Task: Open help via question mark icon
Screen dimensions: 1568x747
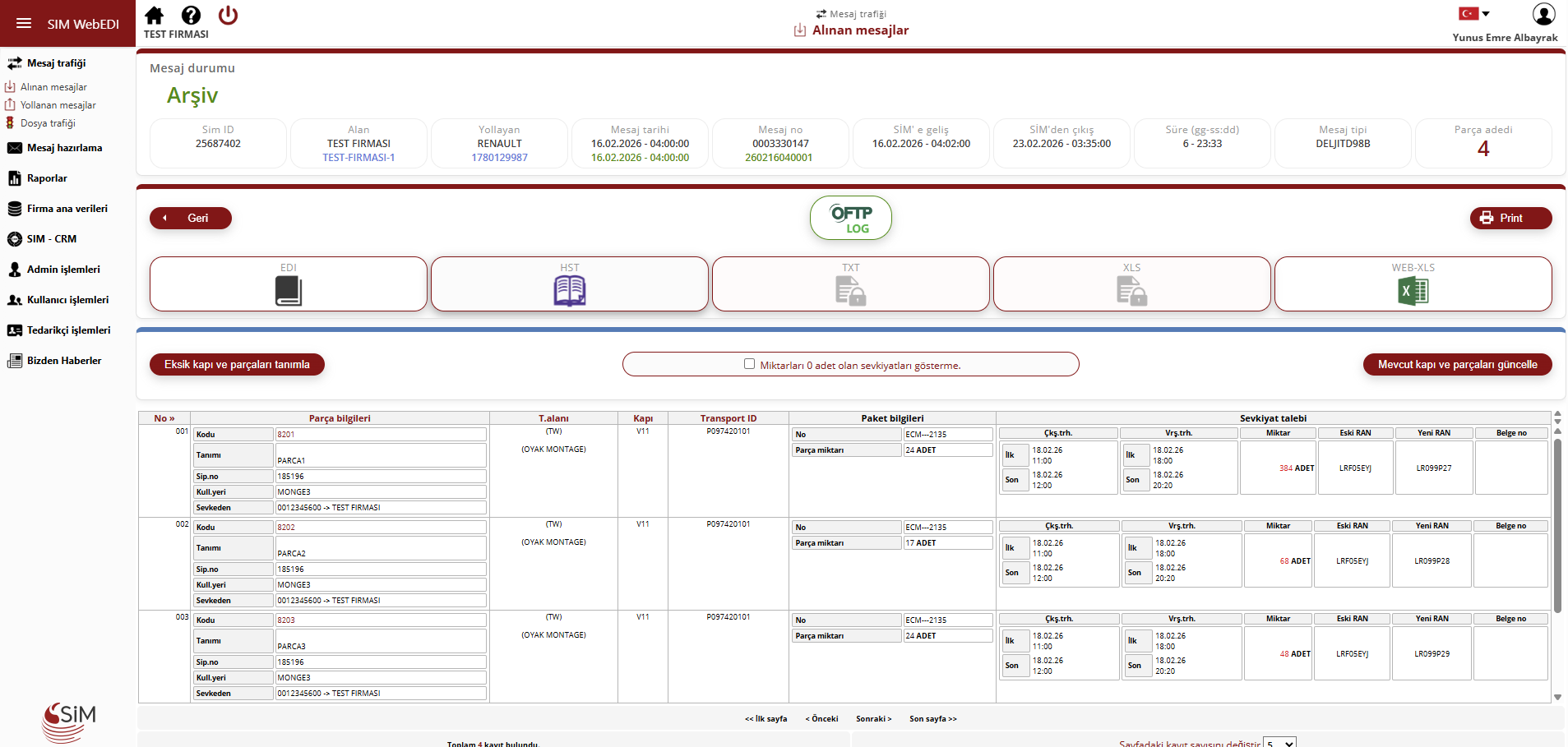Action: pos(191,16)
